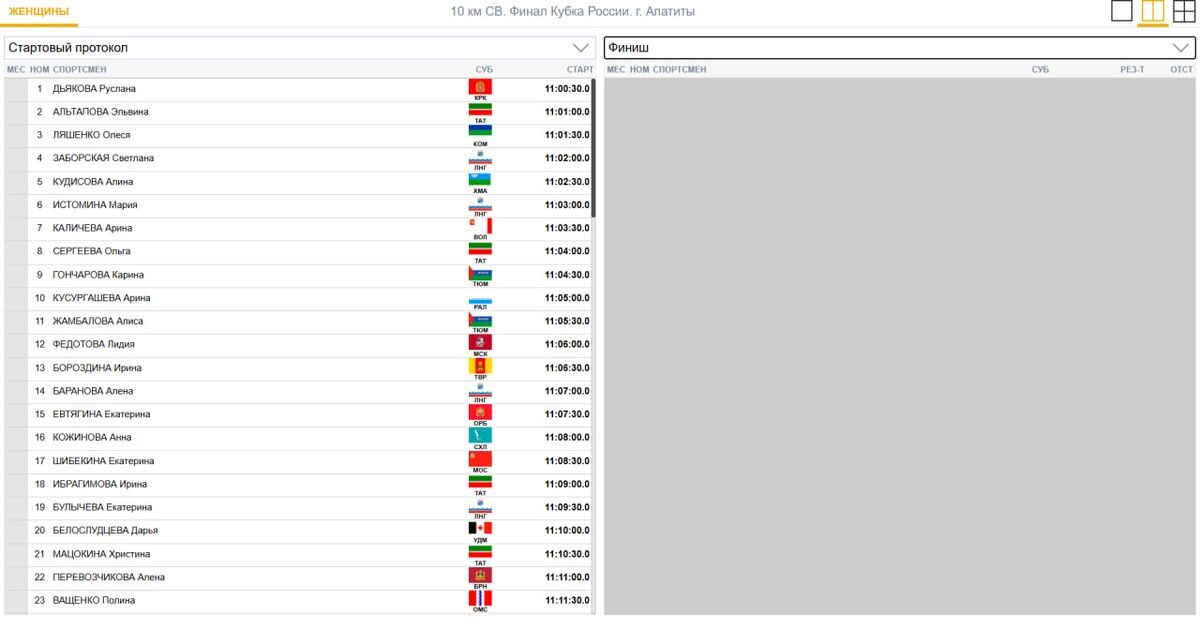Select athlete КОЖИНОВА Анна
The height and width of the screenshot is (631, 1200).
click(x=91, y=437)
